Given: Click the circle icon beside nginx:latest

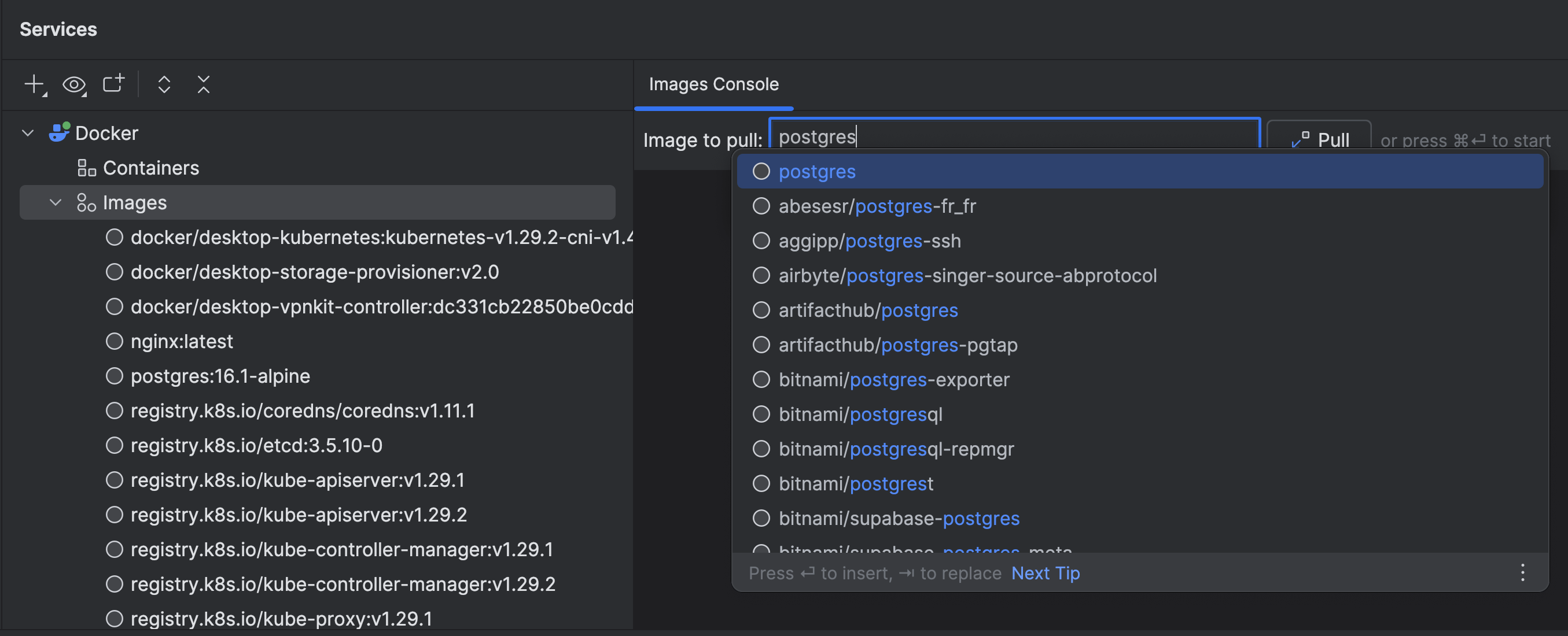Looking at the screenshot, I should coord(115,341).
